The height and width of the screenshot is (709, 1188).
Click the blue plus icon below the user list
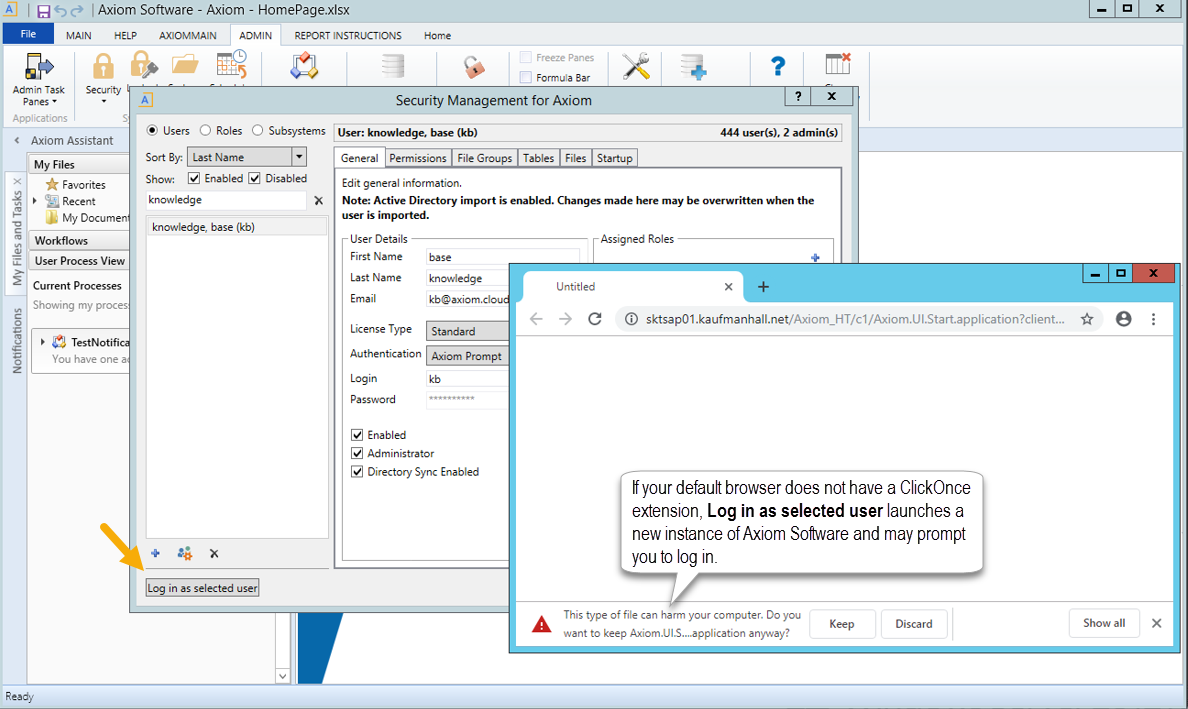pyautogui.click(x=155, y=554)
